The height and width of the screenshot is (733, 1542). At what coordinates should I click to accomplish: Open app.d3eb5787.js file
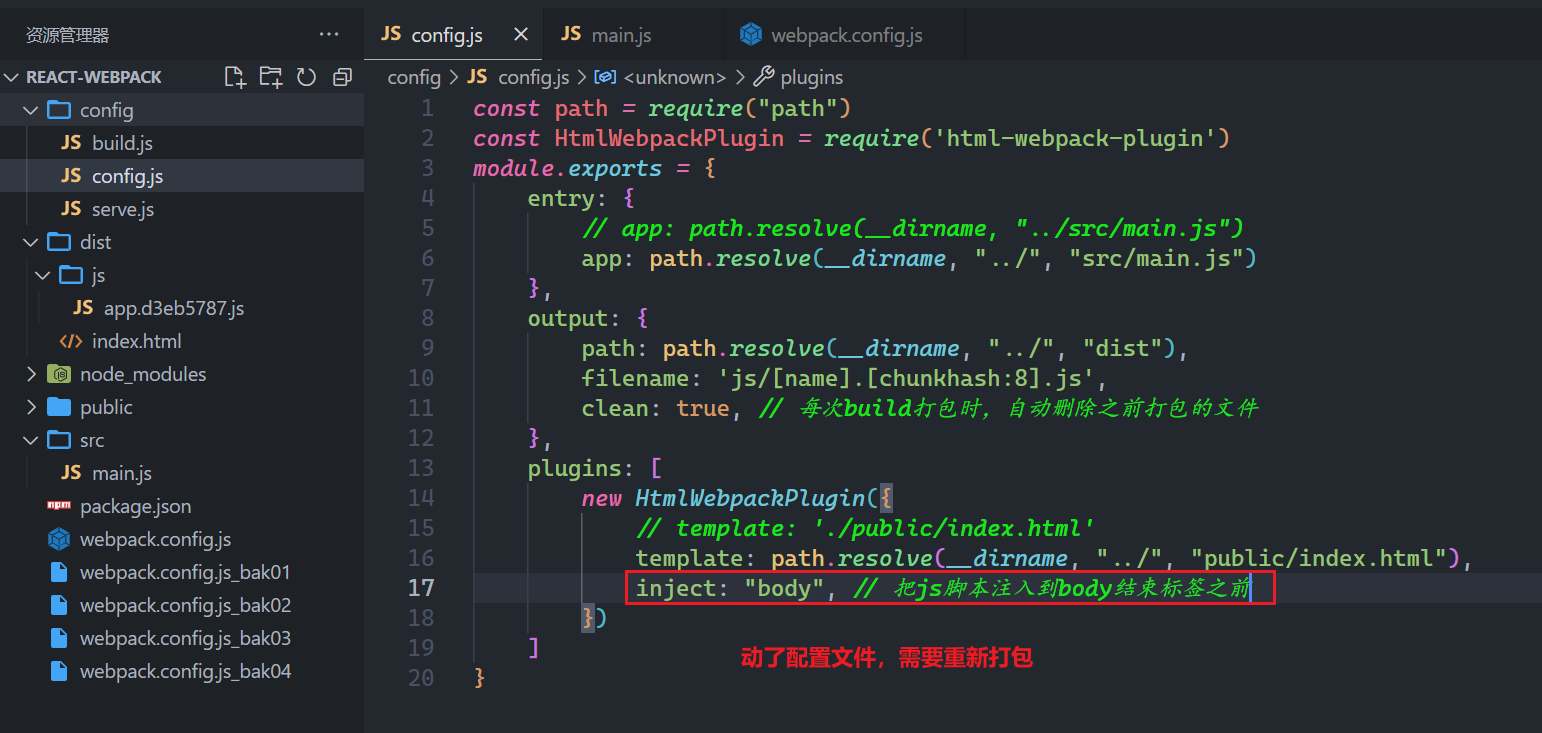(x=182, y=308)
